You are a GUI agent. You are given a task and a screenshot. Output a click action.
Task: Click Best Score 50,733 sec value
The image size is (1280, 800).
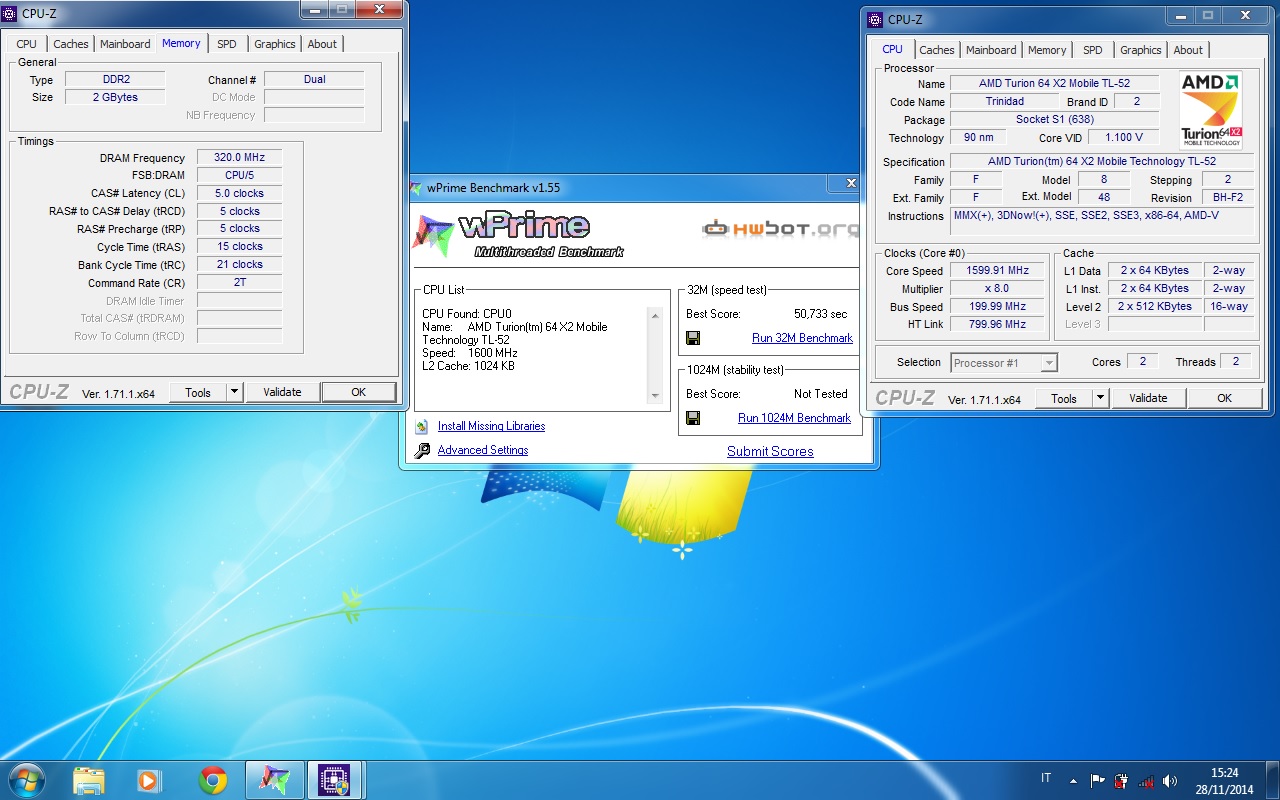(820, 314)
